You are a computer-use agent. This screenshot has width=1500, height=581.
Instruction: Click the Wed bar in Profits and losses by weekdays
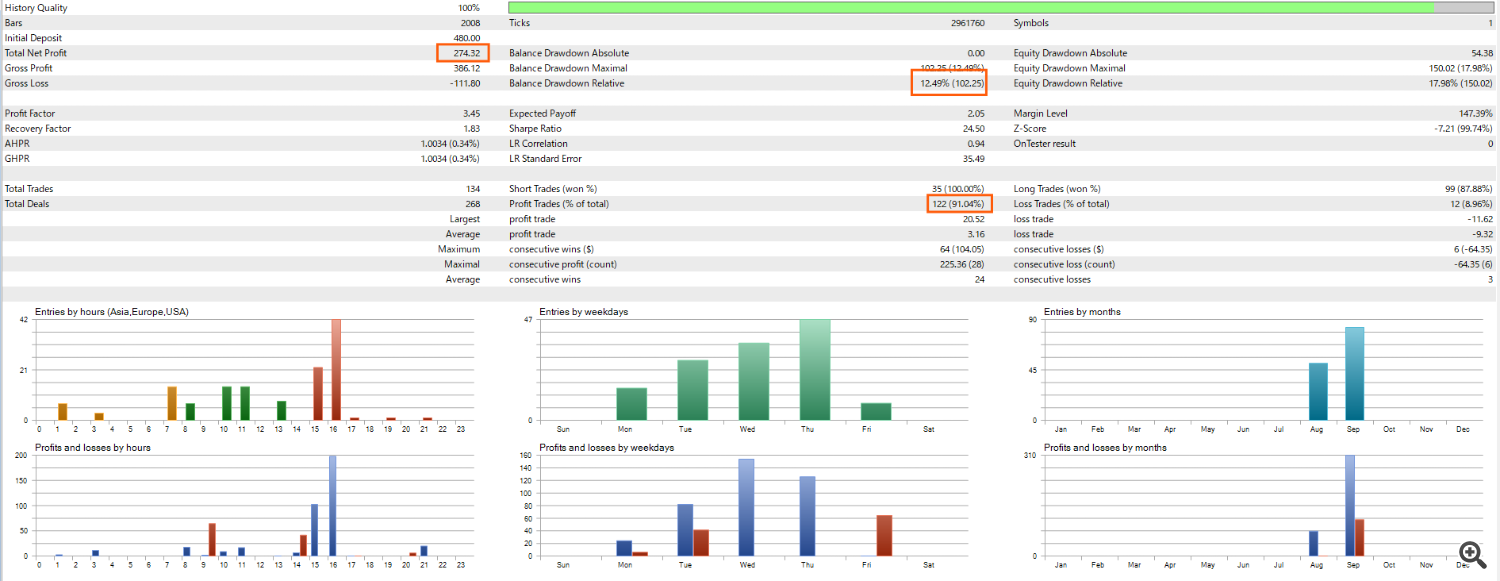[745, 507]
